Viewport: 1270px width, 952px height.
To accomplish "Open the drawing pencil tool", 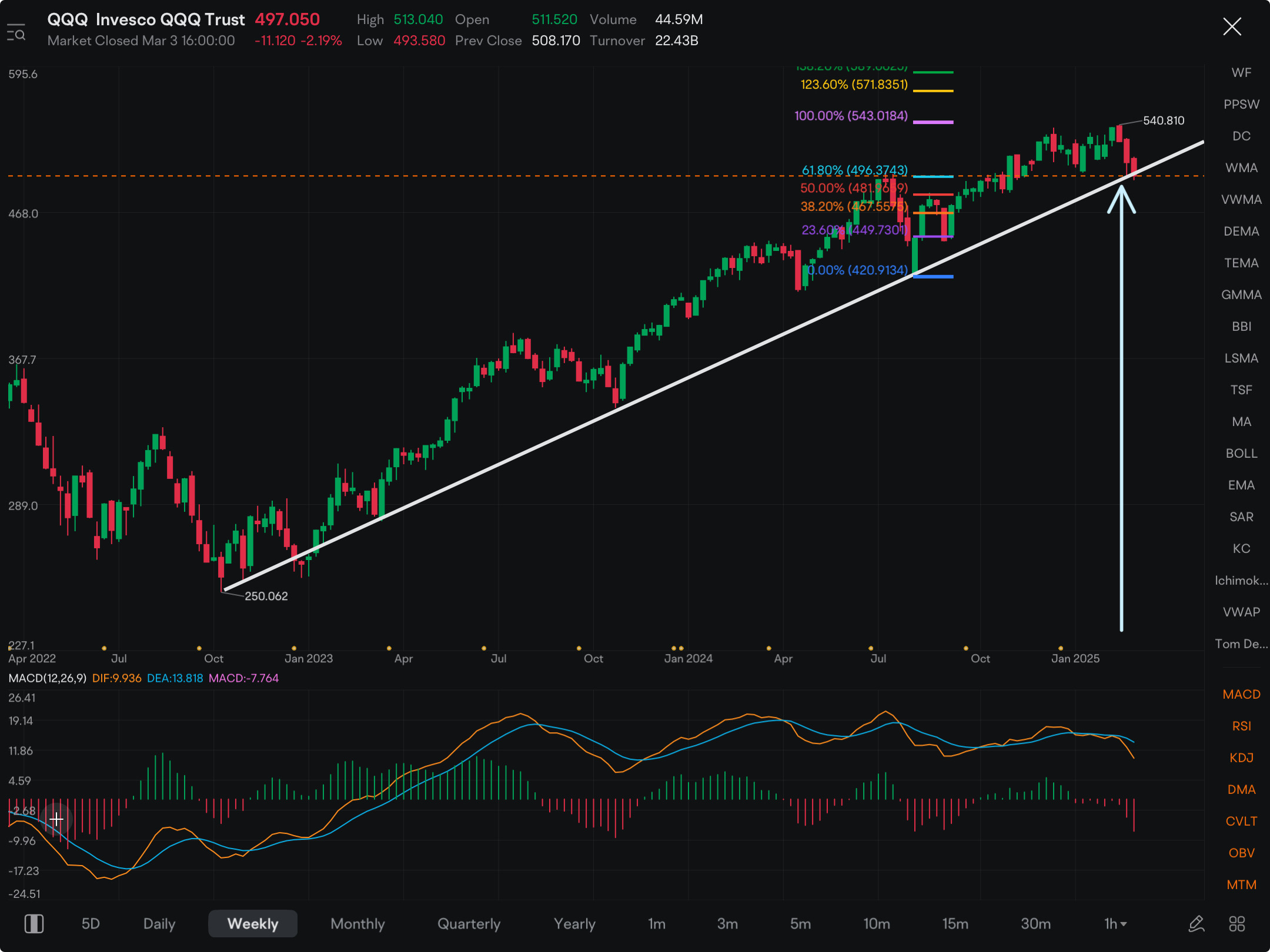I will point(1197,924).
